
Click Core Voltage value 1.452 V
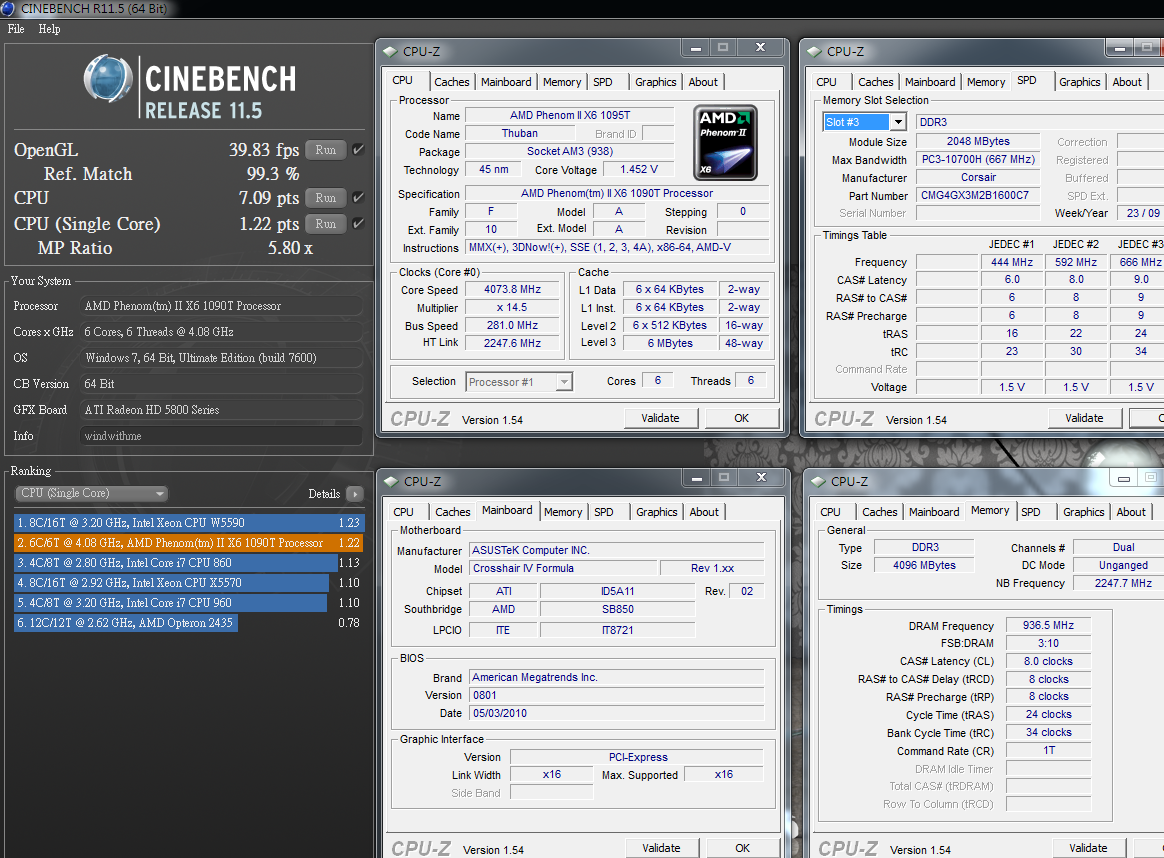click(639, 169)
